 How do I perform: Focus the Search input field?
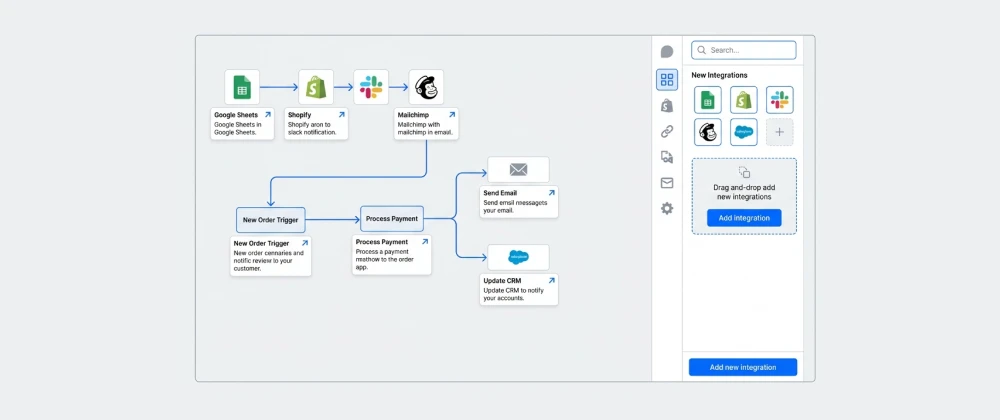tap(744, 50)
